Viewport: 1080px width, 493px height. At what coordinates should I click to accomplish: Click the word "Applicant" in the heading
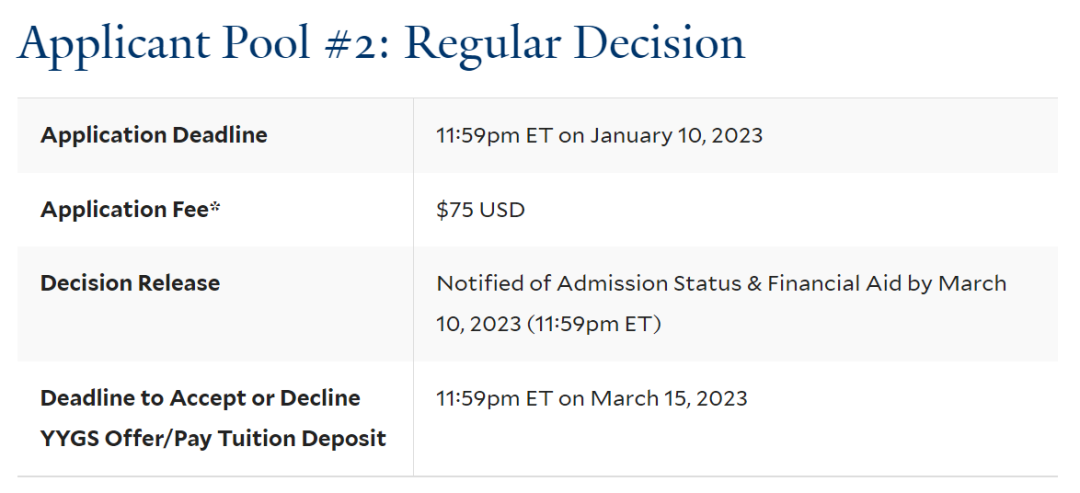pyautogui.click(x=114, y=44)
